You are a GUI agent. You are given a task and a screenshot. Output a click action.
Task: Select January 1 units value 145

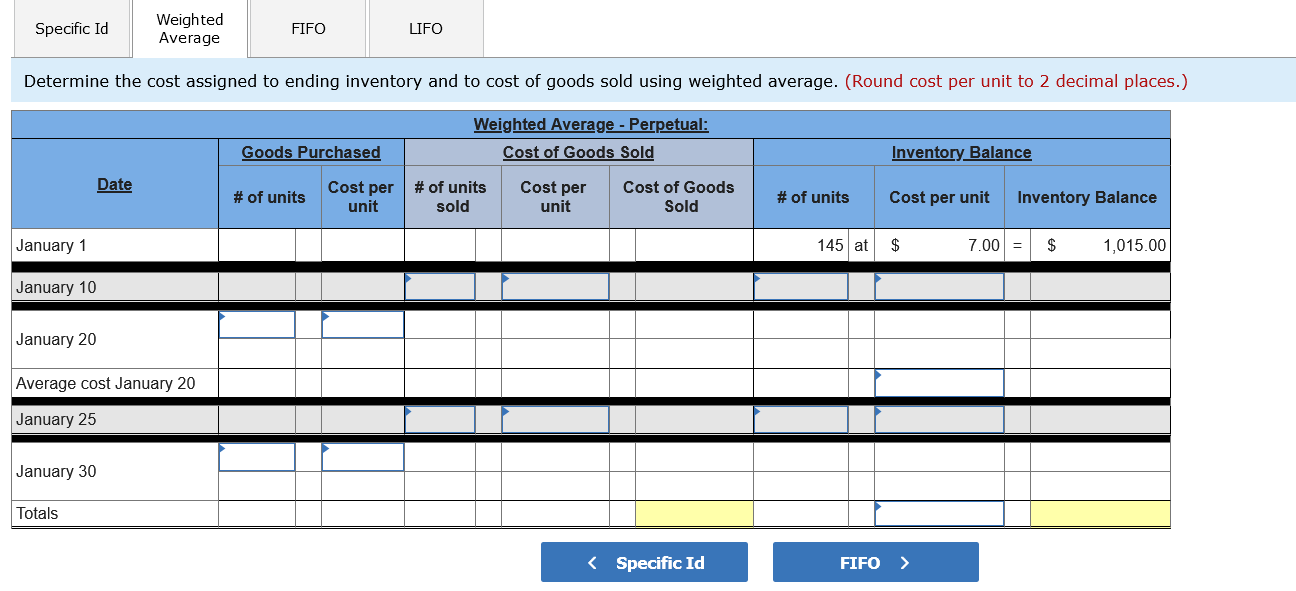click(830, 245)
